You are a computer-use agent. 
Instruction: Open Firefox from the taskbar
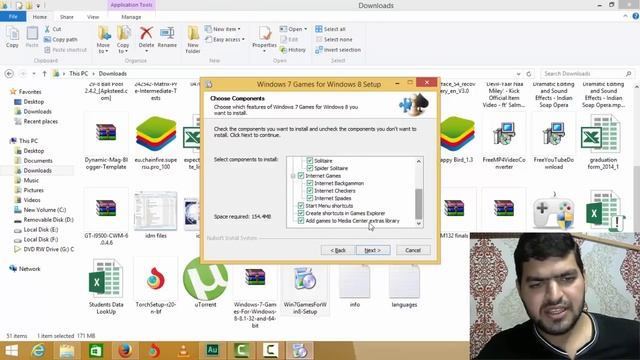pos(125,351)
